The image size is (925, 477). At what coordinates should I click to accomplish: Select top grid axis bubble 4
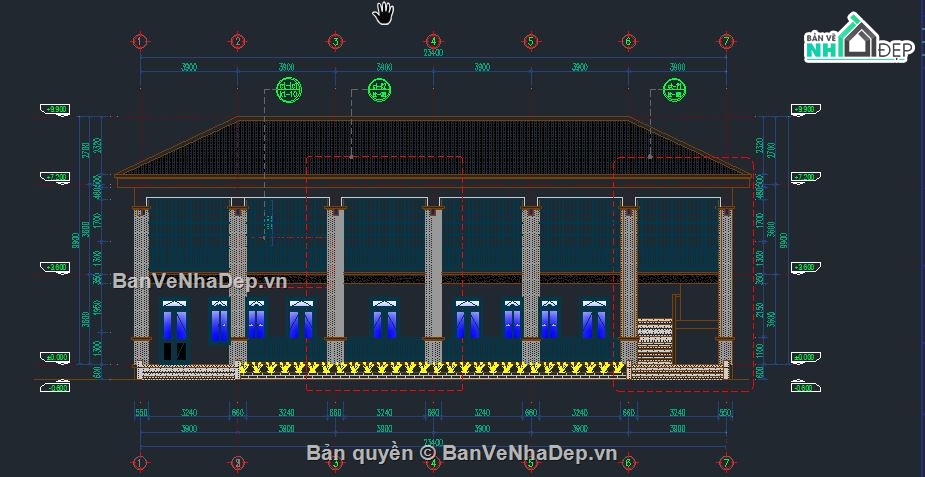pyautogui.click(x=433, y=41)
